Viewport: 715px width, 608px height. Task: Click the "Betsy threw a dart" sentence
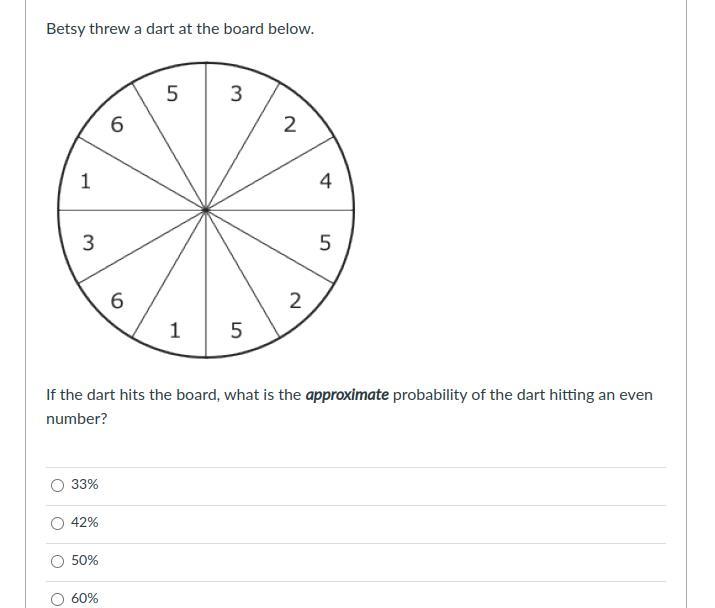pos(180,29)
